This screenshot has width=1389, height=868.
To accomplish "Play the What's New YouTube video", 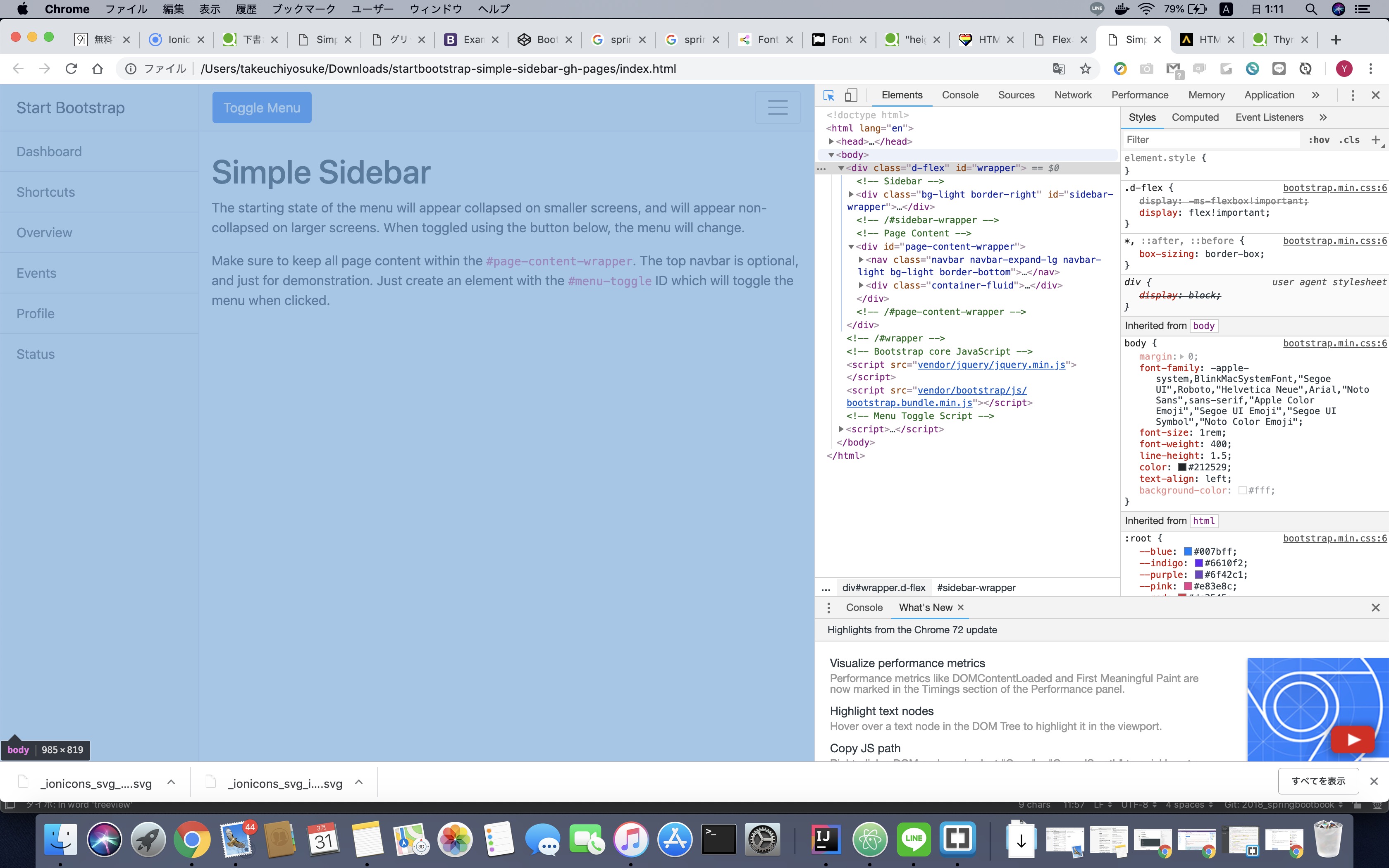I will (x=1352, y=739).
